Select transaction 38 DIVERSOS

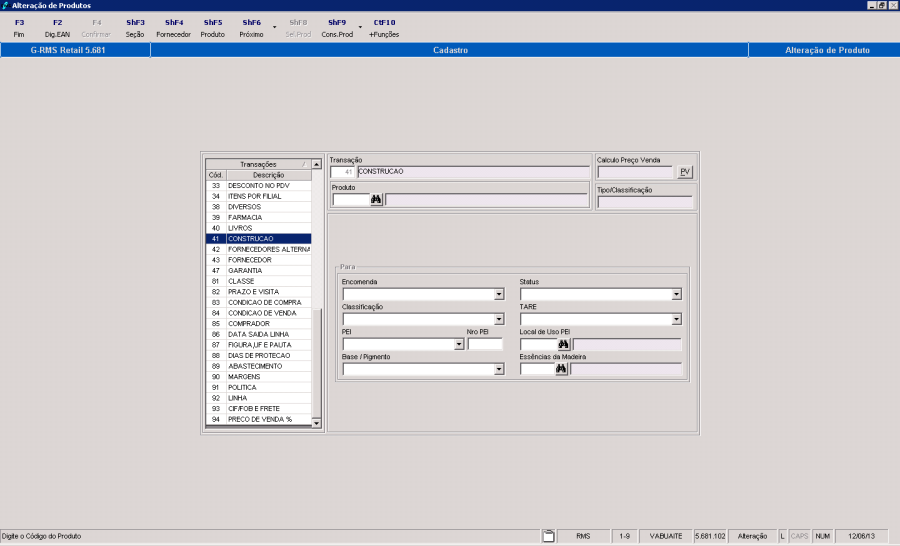258,207
